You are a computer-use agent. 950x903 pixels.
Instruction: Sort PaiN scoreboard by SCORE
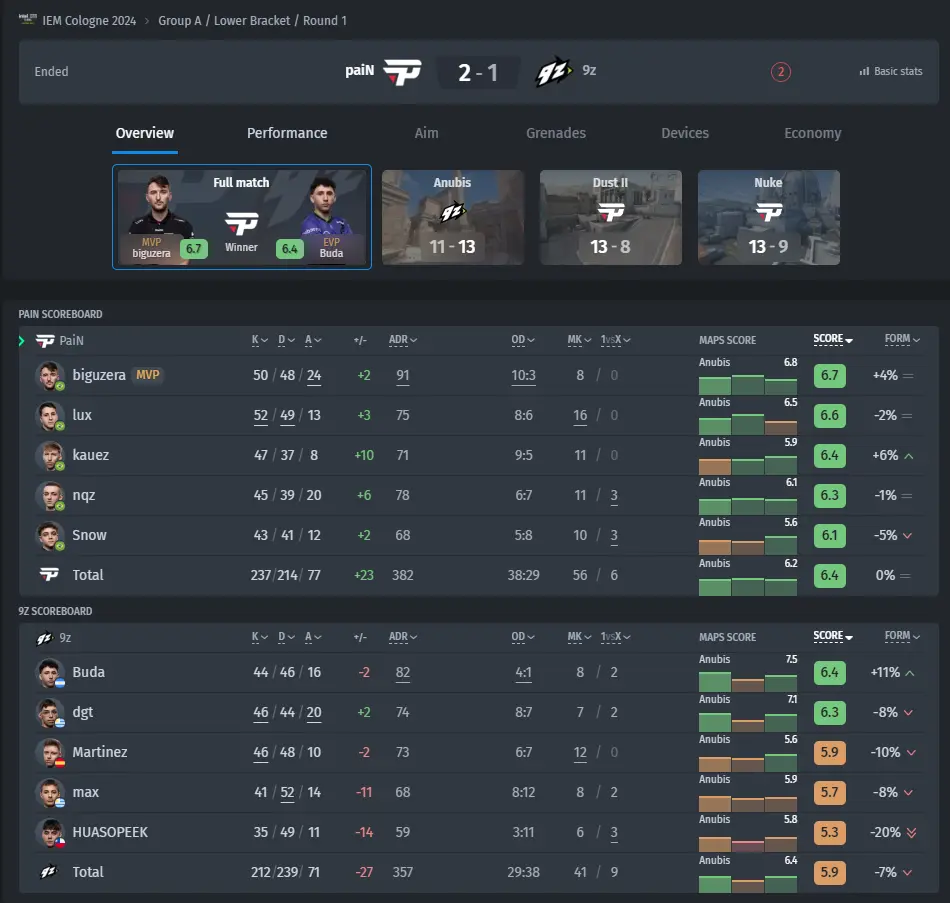(832, 339)
